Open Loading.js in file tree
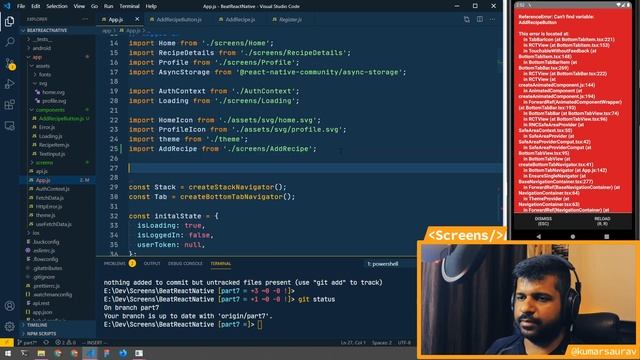Image resolution: width=640 pixels, height=360 pixels. click(x=51, y=136)
